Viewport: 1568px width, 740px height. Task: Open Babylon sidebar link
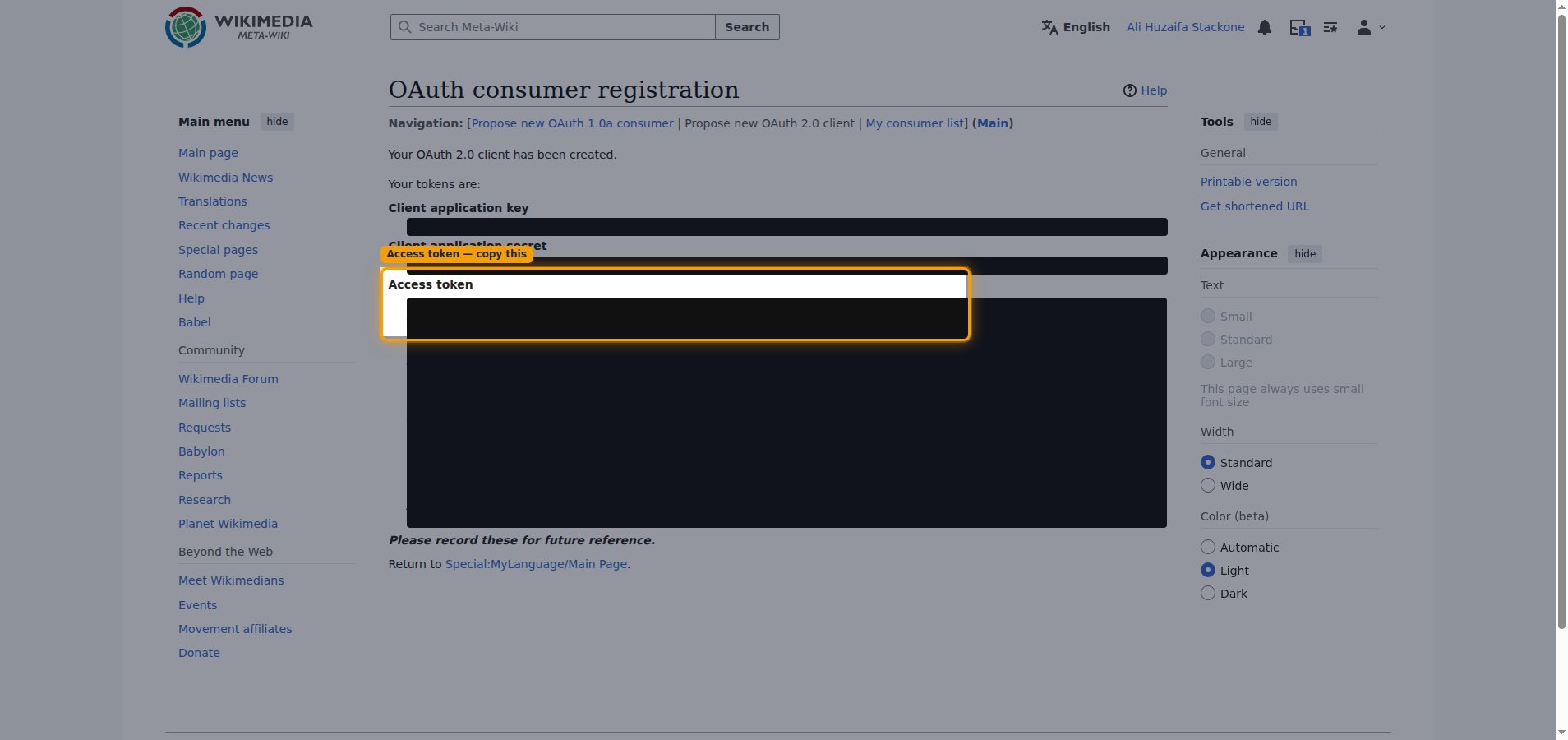[x=201, y=451]
